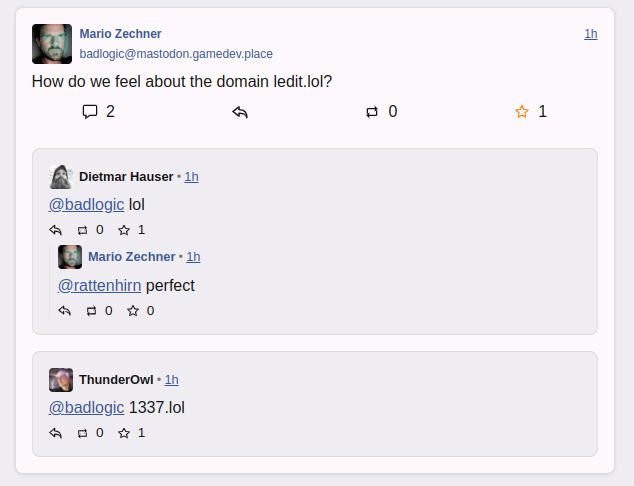The image size is (634, 486).
Task: Reply to ThunderOwl's 1337.lol comment
Action: coord(55,433)
